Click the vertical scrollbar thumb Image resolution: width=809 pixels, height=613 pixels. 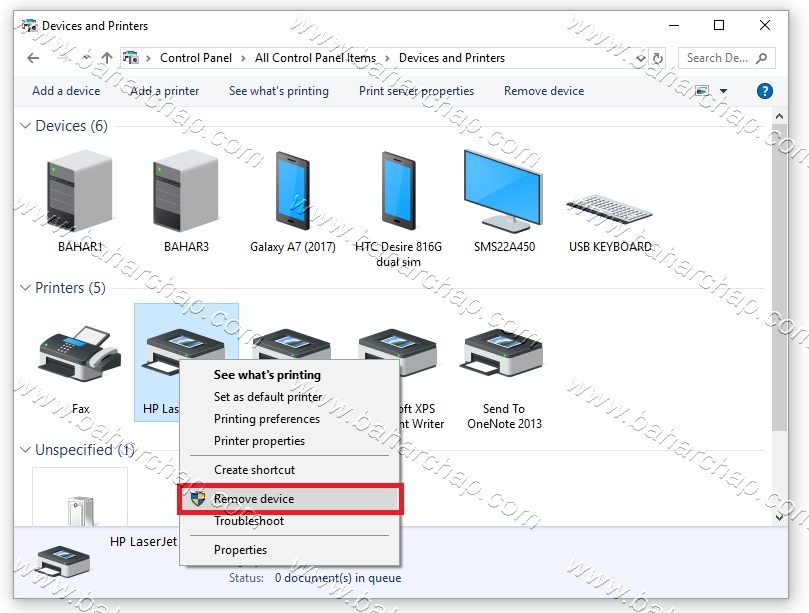pos(779,277)
